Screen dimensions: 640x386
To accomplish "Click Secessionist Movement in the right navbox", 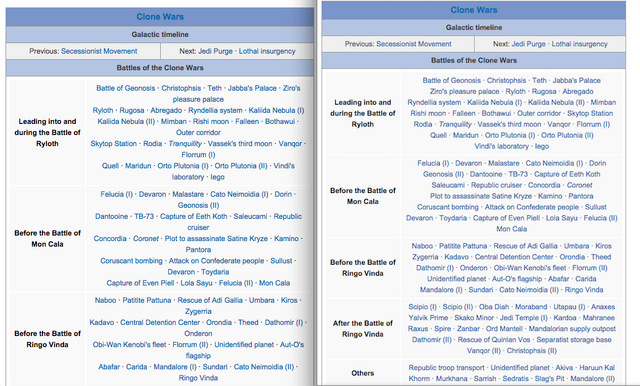I will point(414,44).
